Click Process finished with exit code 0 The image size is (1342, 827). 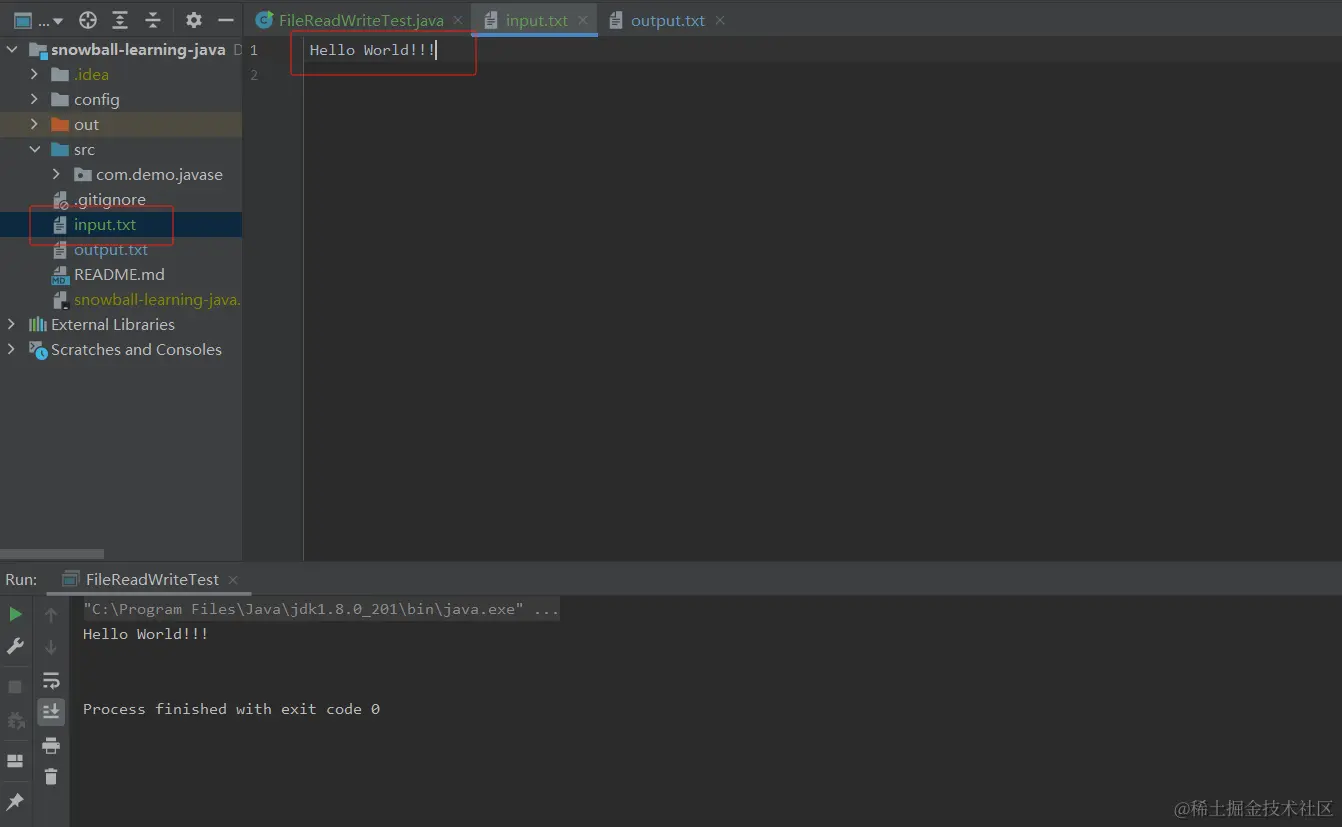[x=231, y=709]
